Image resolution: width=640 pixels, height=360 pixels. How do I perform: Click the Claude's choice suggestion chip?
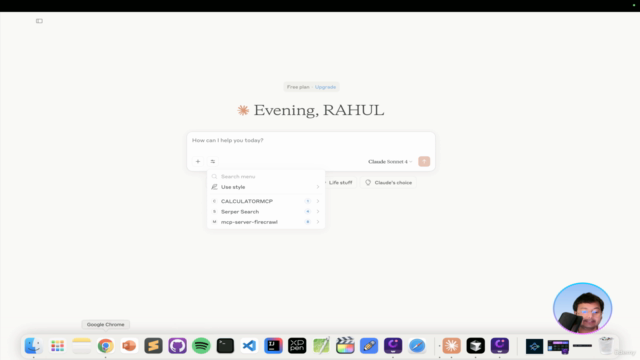coord(389,182)
